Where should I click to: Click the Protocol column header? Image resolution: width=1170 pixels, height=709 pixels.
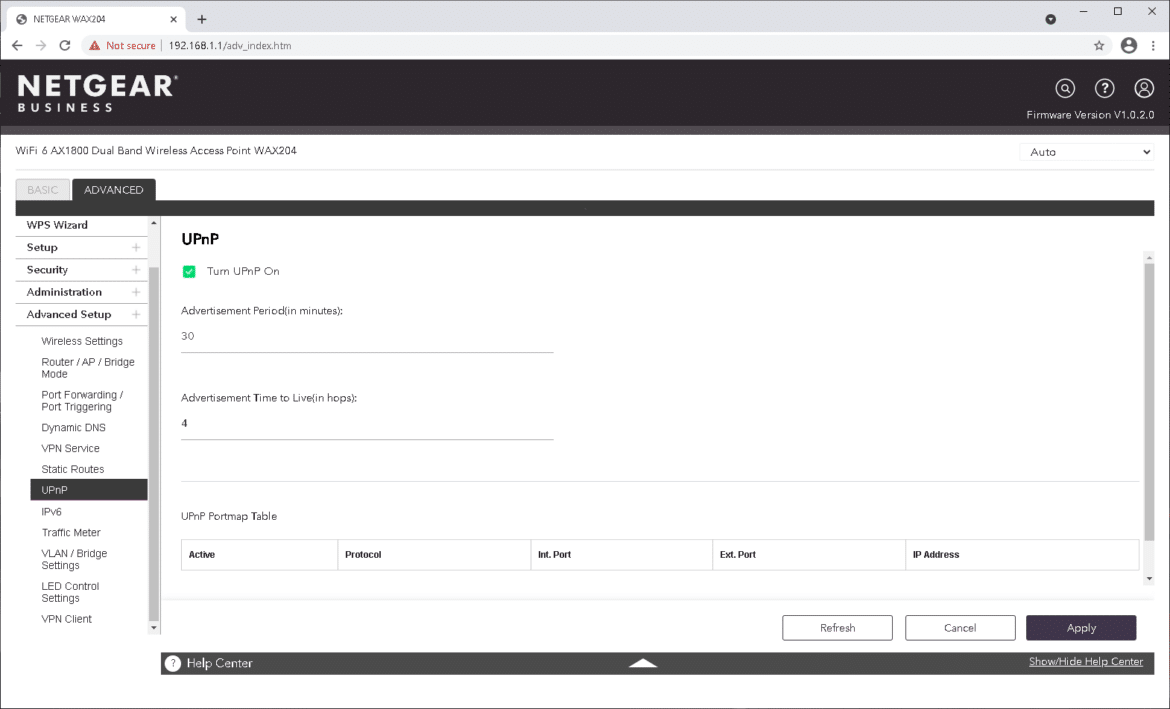point(434,555)
